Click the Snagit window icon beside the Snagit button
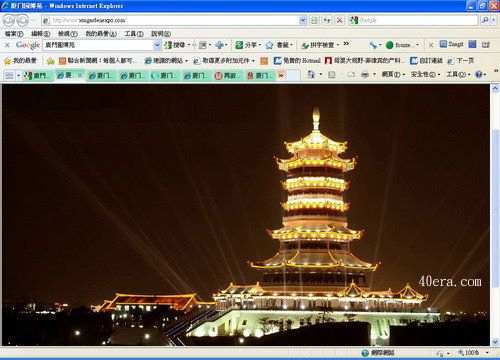 pyautogui.click(x=472, y=44)
